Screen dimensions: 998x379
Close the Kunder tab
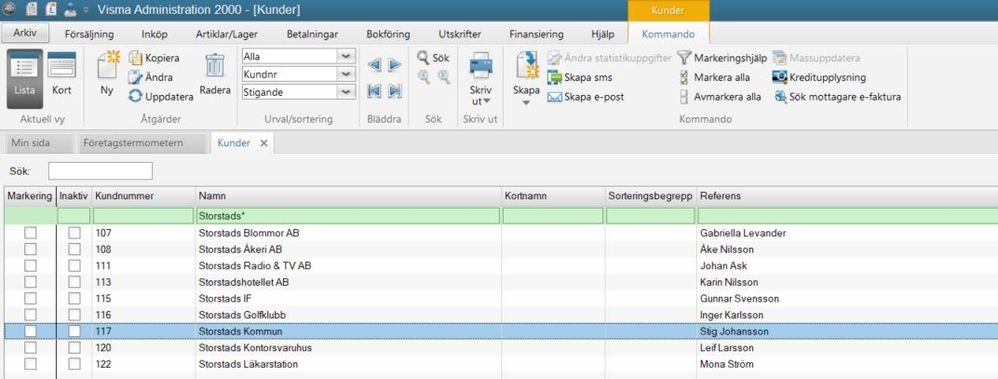point(264,143)
